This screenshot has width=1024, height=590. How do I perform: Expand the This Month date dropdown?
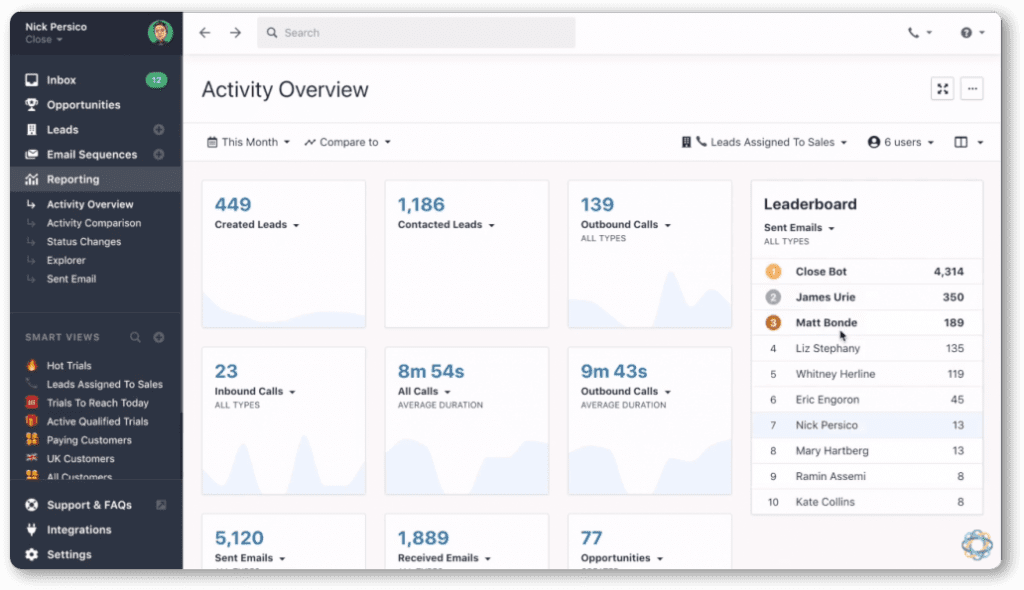(248, 143)
